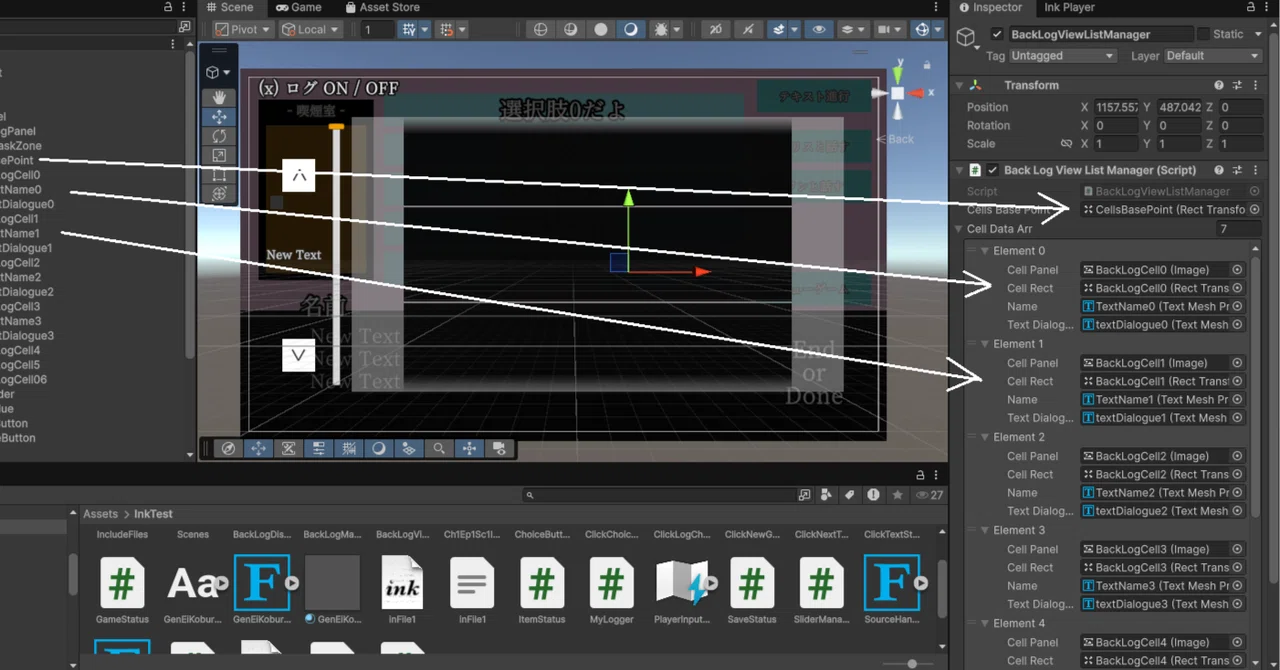
Task: Open the Pivot dropdown
Action: point(242,30)
